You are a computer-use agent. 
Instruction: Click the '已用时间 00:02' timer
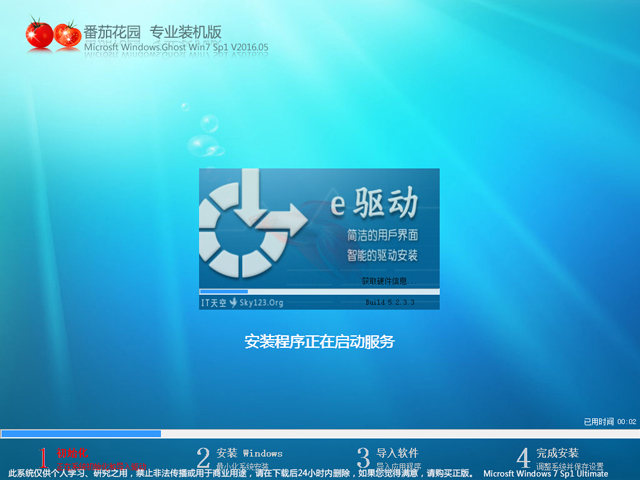click(610, 422)
